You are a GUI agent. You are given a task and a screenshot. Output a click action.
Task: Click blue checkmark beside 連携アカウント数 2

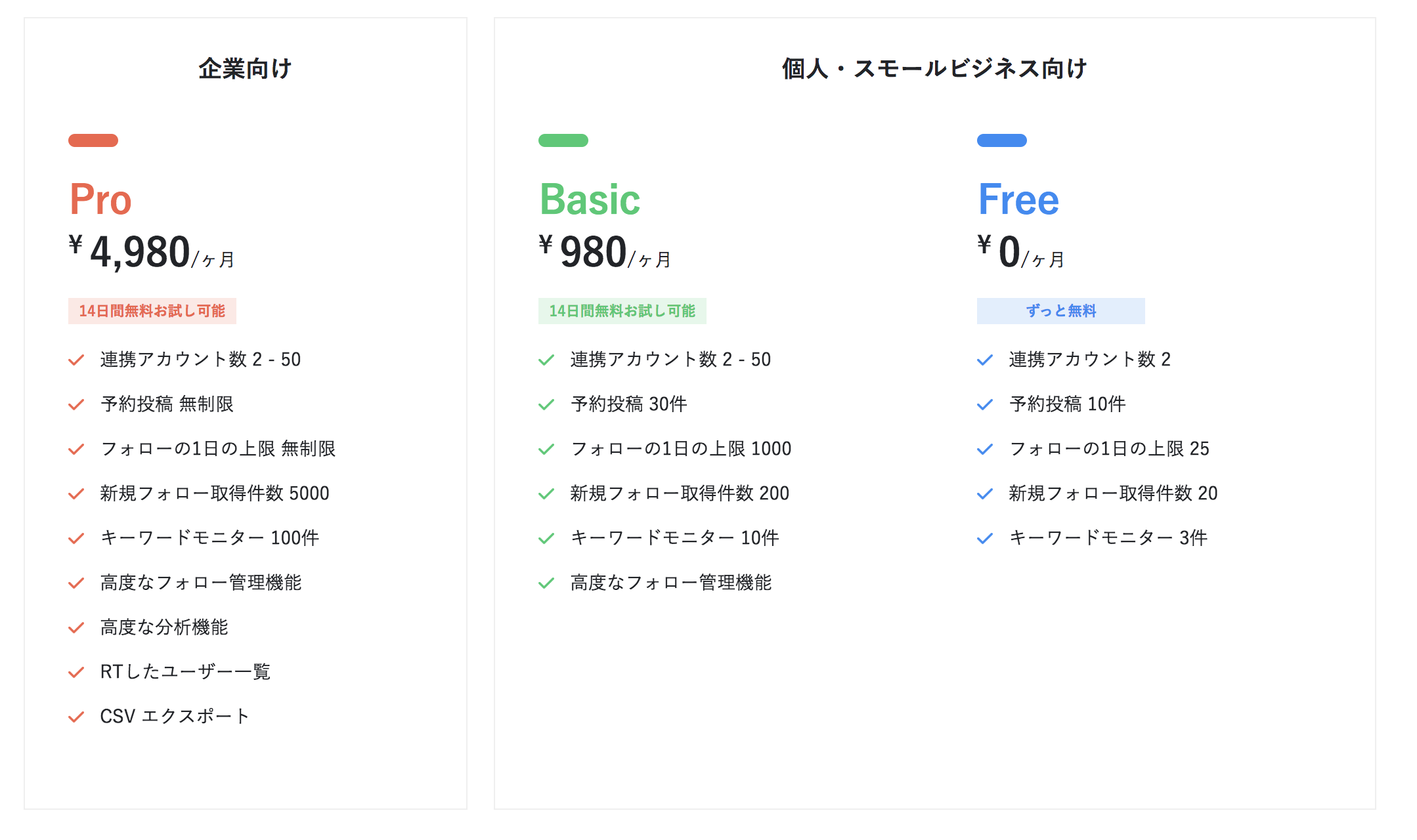(x=985, y=360)
